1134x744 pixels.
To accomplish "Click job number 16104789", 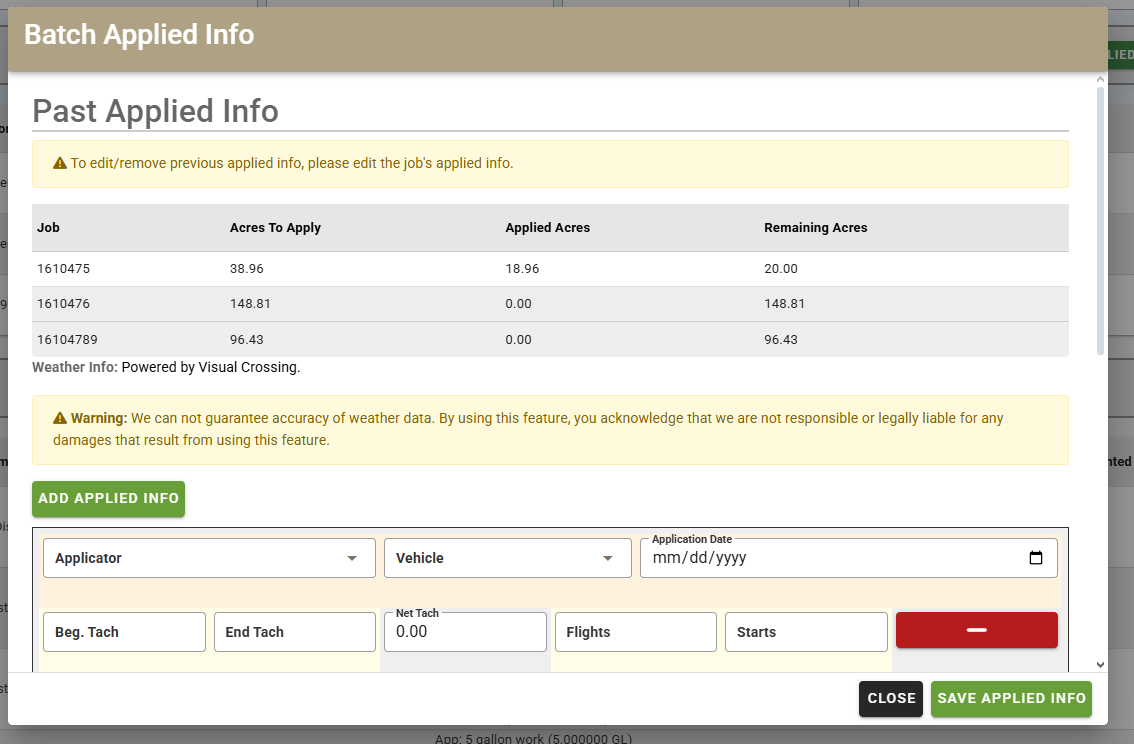I will [x=67, y=339].
